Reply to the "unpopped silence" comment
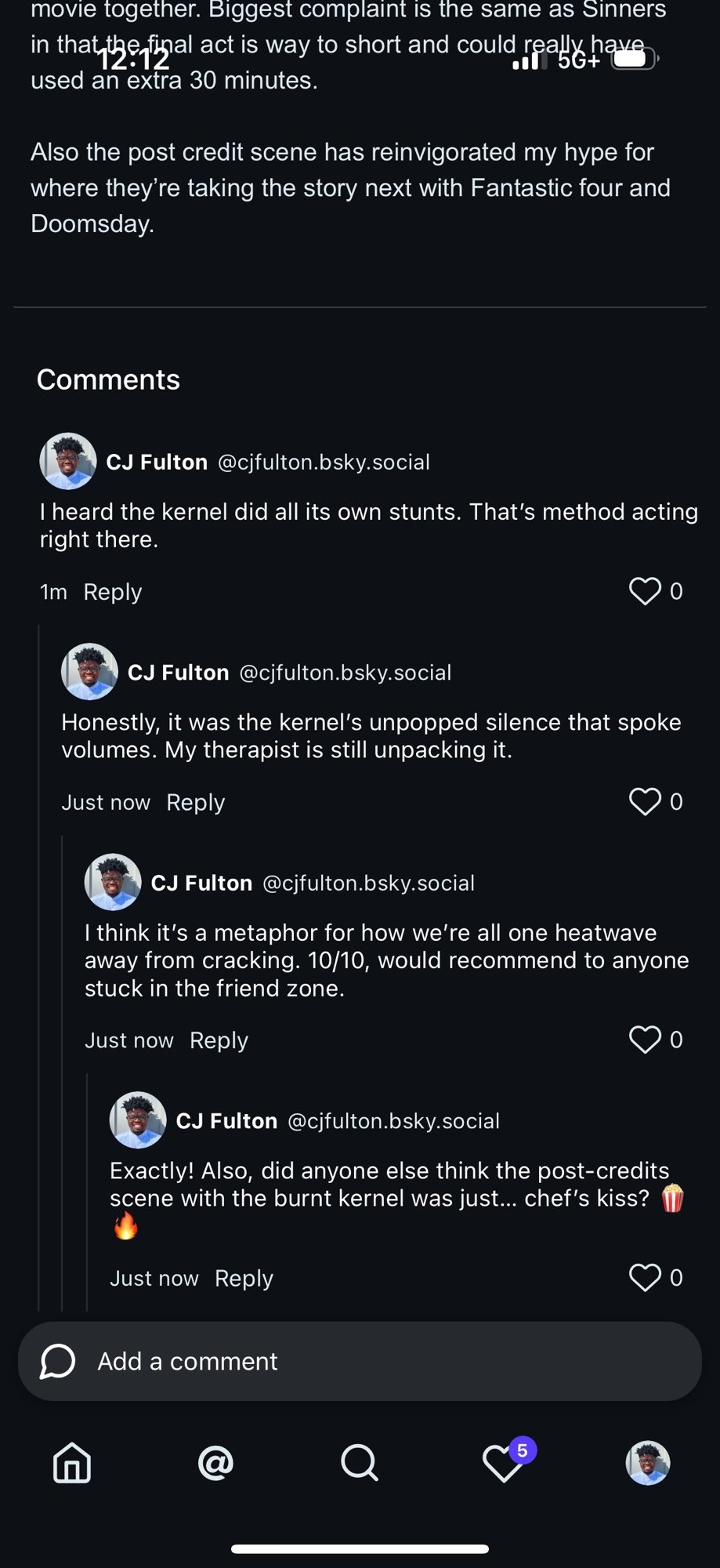 pyautogui.click(x=196, y=802)
